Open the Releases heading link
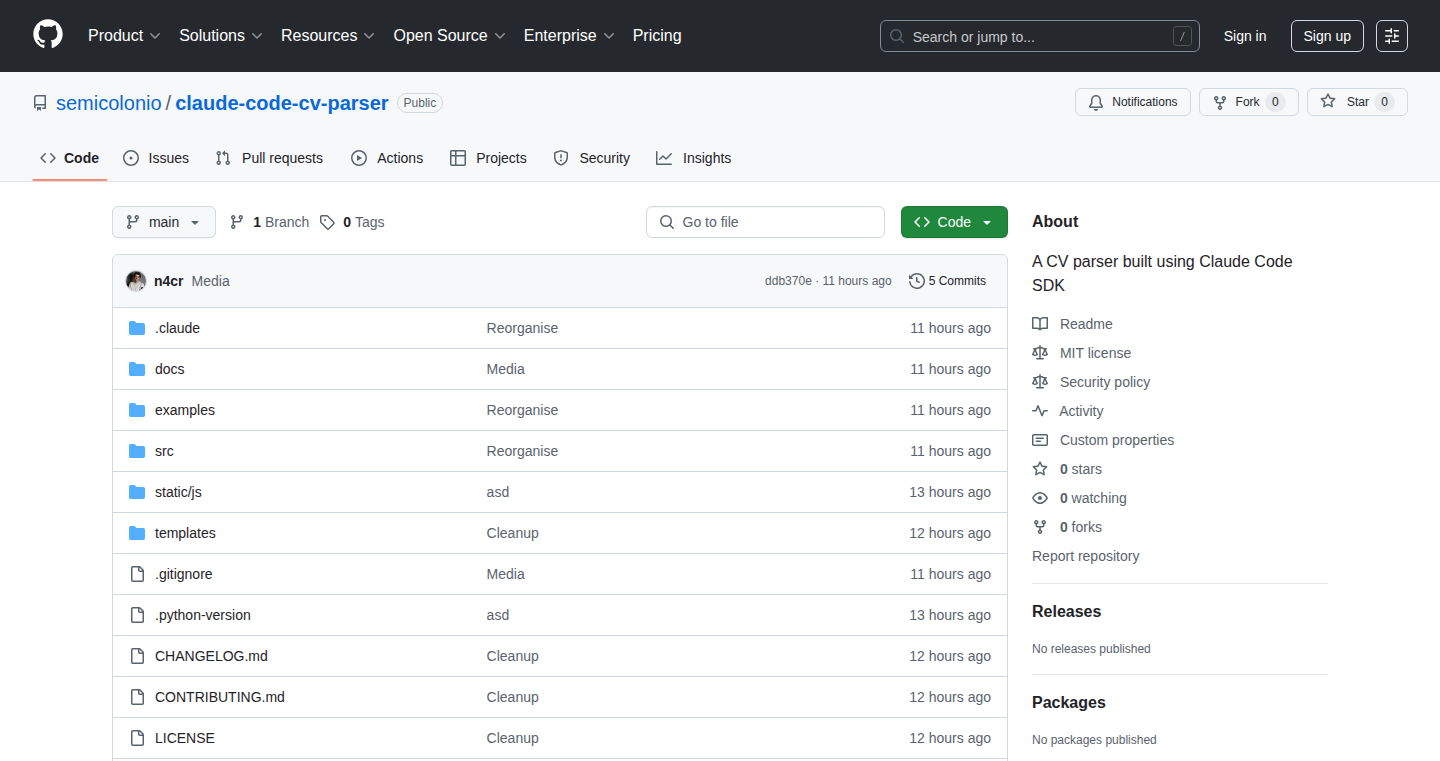This screenshot has width=1440, height=761. click(x=1066, y=611)
